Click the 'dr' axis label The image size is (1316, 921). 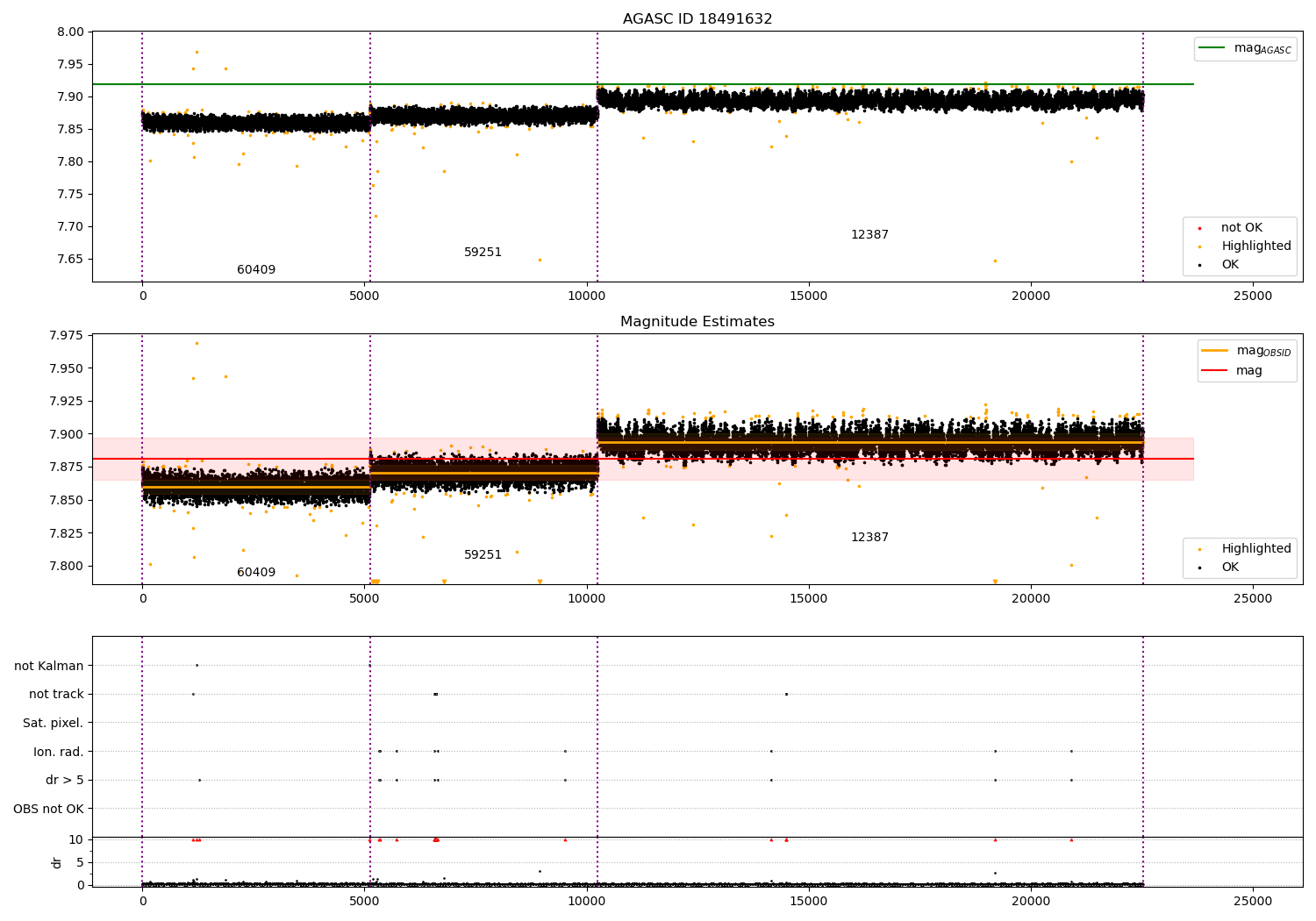pyautogui.click(x=57, y=862)
